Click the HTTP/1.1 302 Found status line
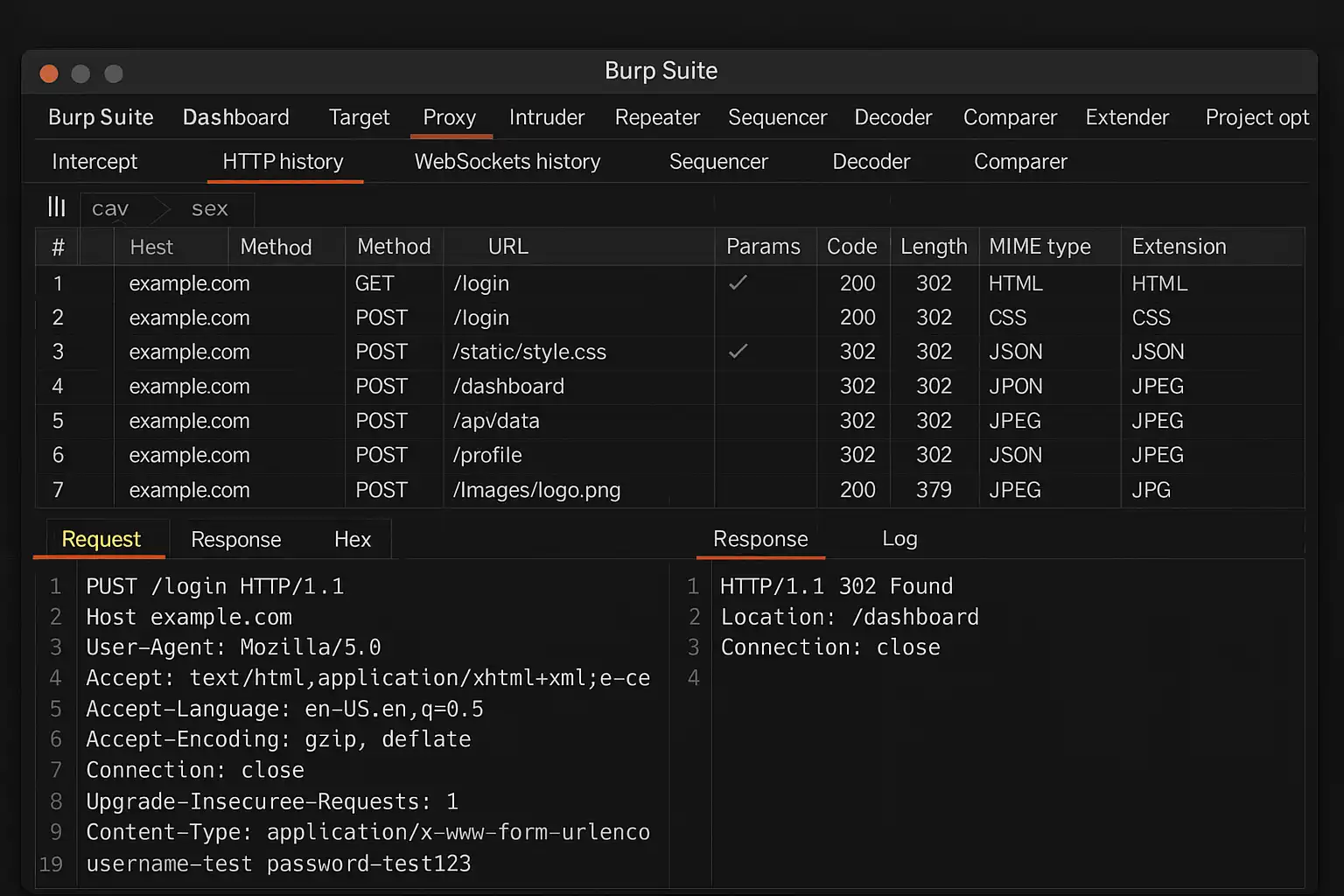Viewport: 1344px width, 896px height. pyautogui.click(x=836, y=586)
